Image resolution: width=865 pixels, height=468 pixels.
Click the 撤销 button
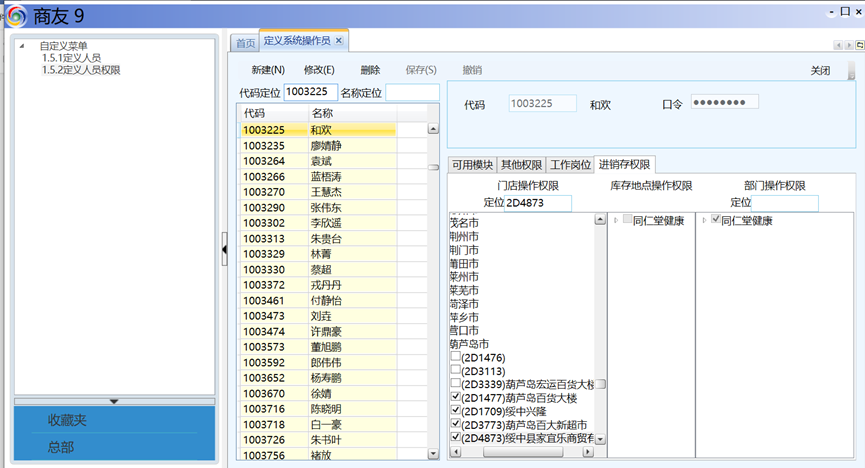pos(472,70)
